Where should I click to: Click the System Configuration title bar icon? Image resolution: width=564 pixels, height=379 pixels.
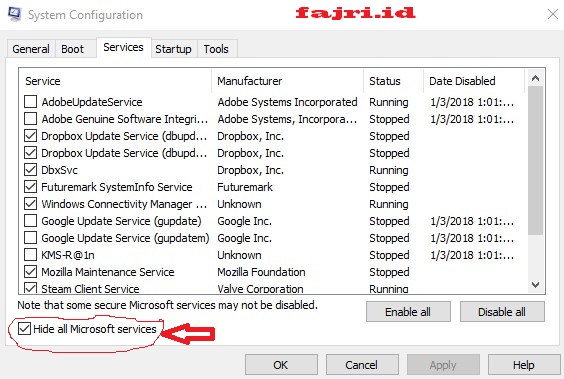pos(15,14)
